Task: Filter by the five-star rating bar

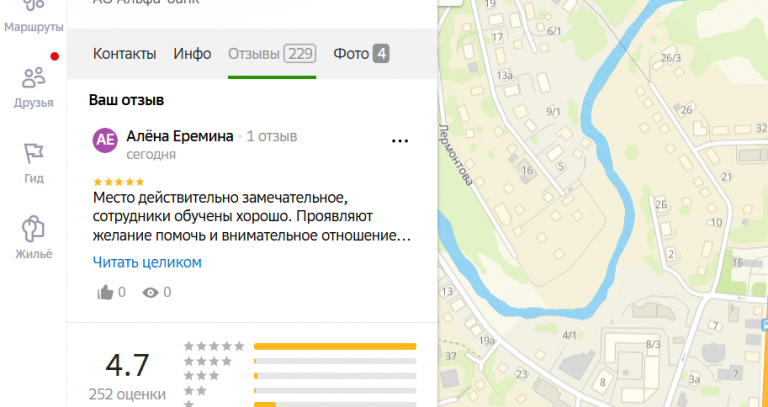Action: 335,347
